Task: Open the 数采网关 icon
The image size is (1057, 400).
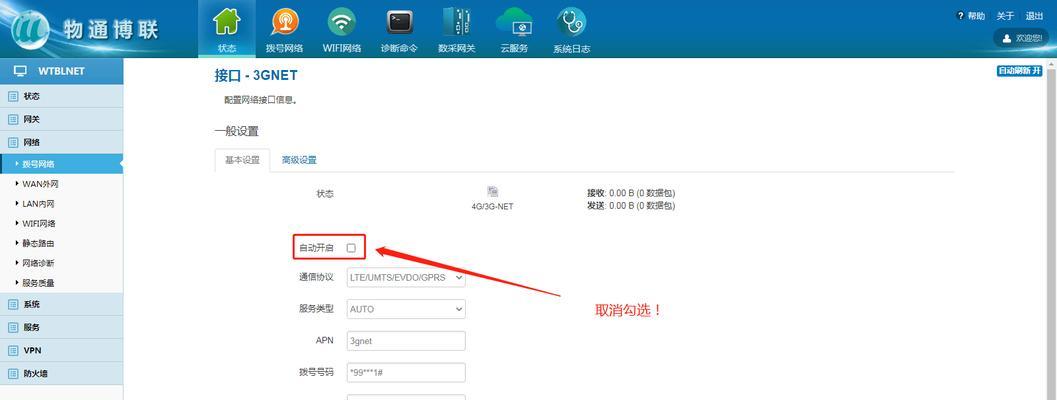Action: (456, 22)
